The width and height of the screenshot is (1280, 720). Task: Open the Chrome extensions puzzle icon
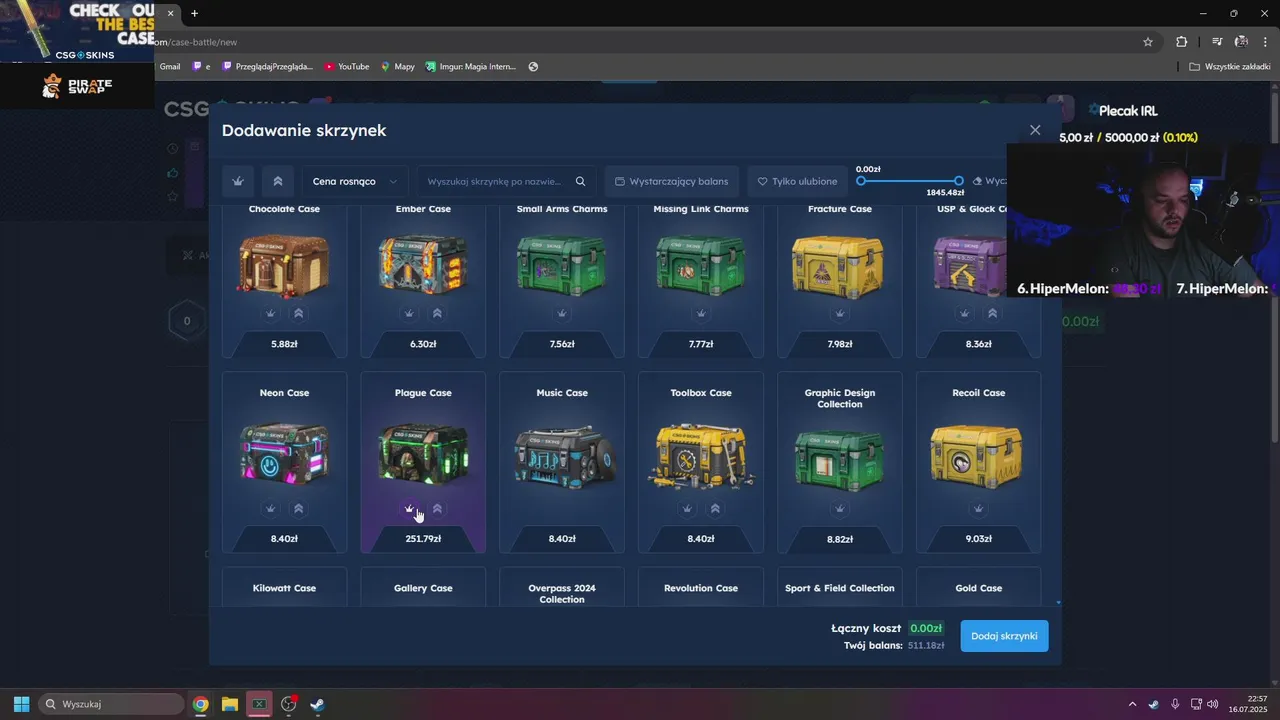click(1182, 42)
